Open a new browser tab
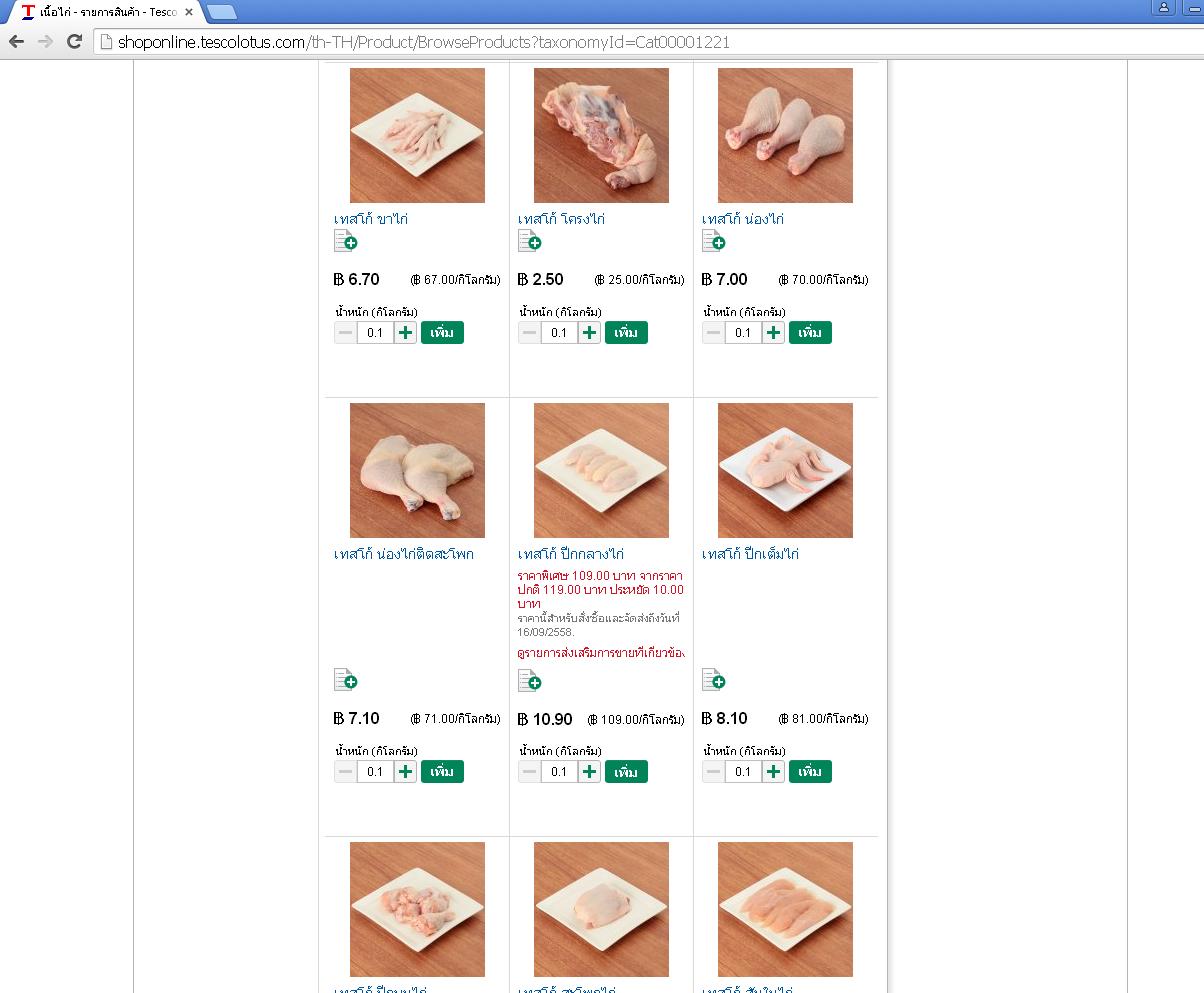Image resolution: width=1204 pixels, height=993 pixels. click(221, 12)
